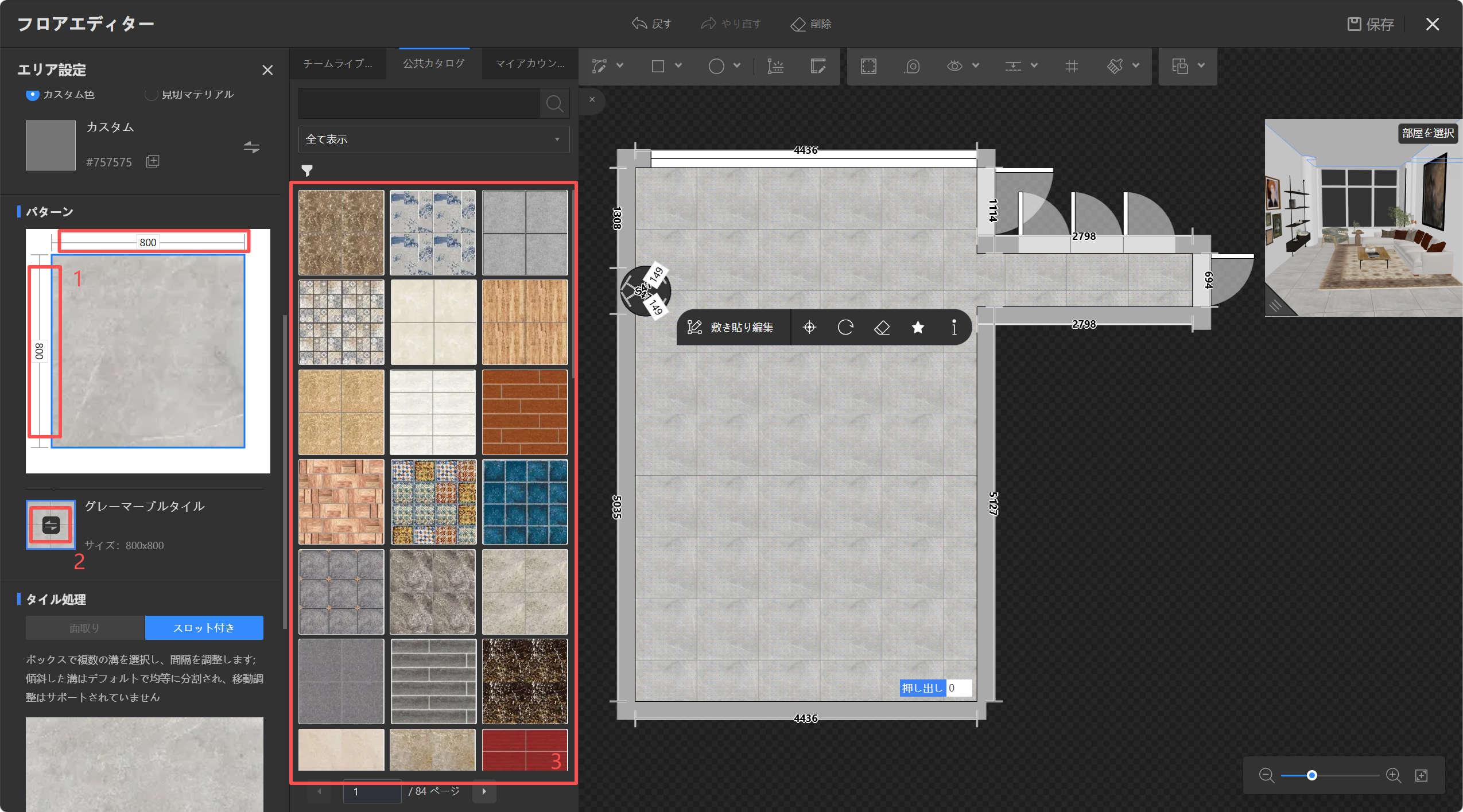Click the 部屋を選択 button on preview
This screenshot has height=812, width=1463.
(1428, 133)
